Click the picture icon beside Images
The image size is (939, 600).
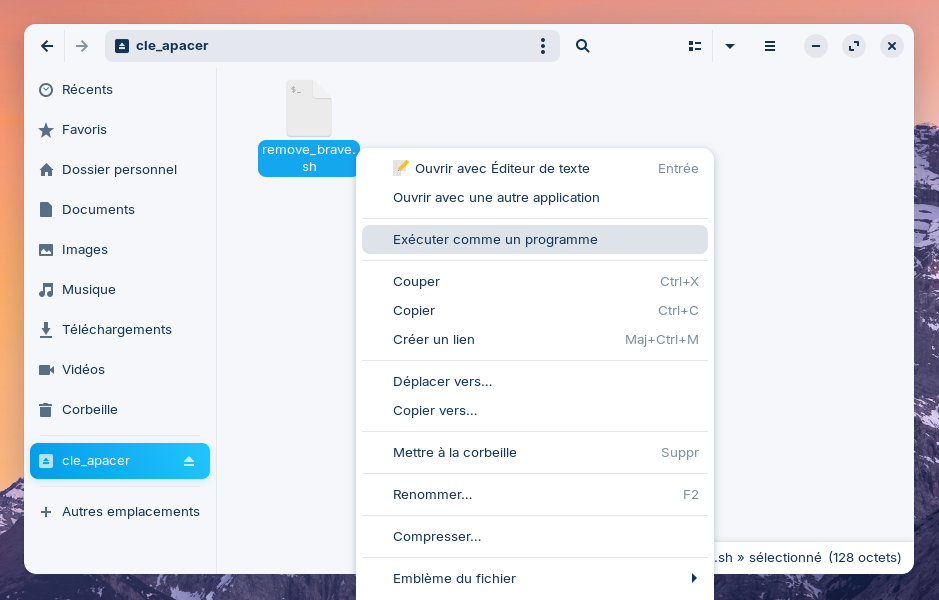click(x=46, y=250)
